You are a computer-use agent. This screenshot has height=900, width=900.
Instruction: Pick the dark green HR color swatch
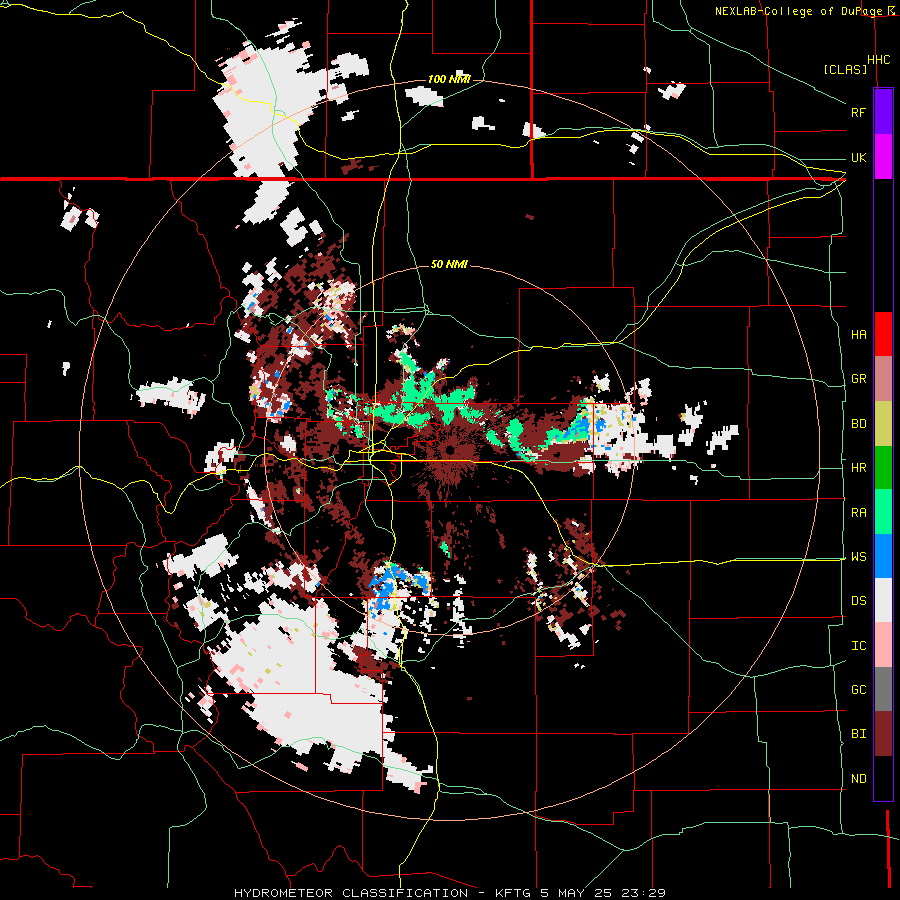tap(883, 468)
